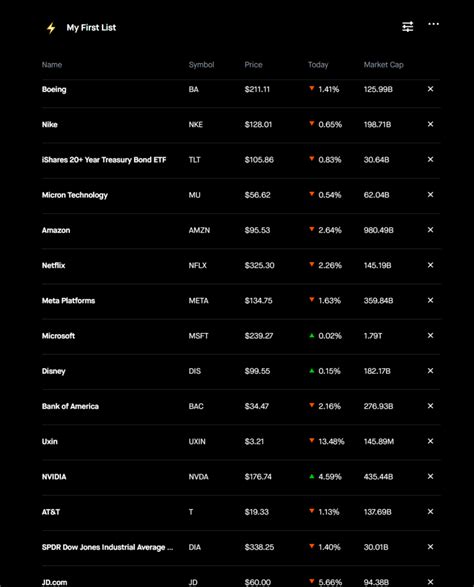Viewport: 474px width, 587px height.
Task: Open Meta Platforms stock details
Action: [x=241, y=301]
